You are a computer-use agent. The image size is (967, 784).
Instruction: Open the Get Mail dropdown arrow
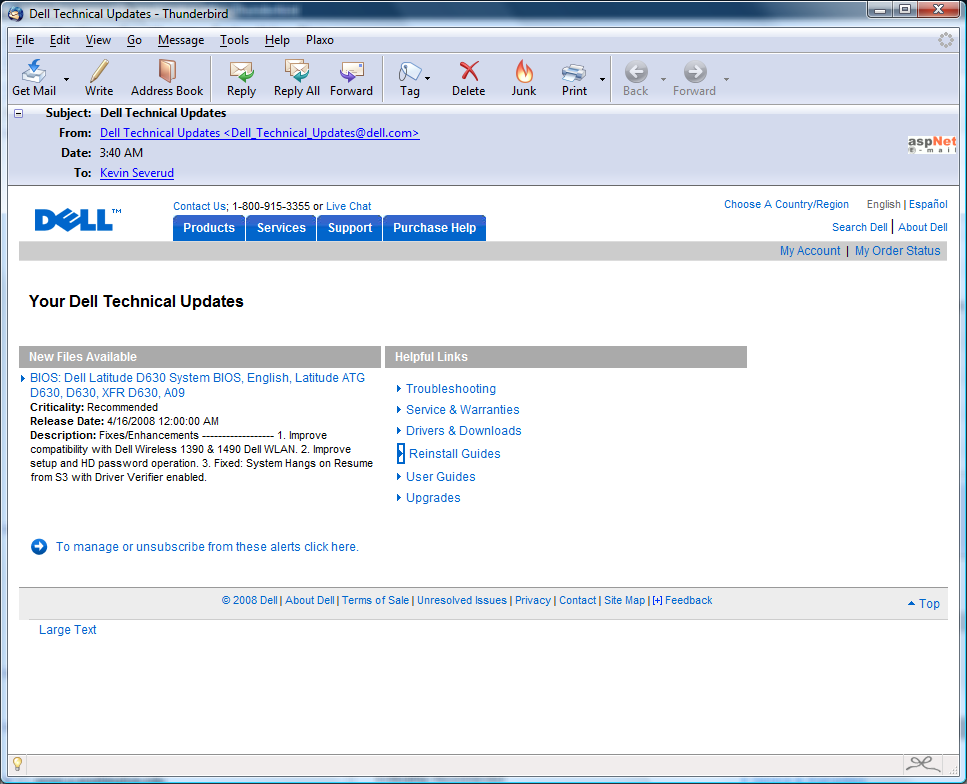click(67, 79)
